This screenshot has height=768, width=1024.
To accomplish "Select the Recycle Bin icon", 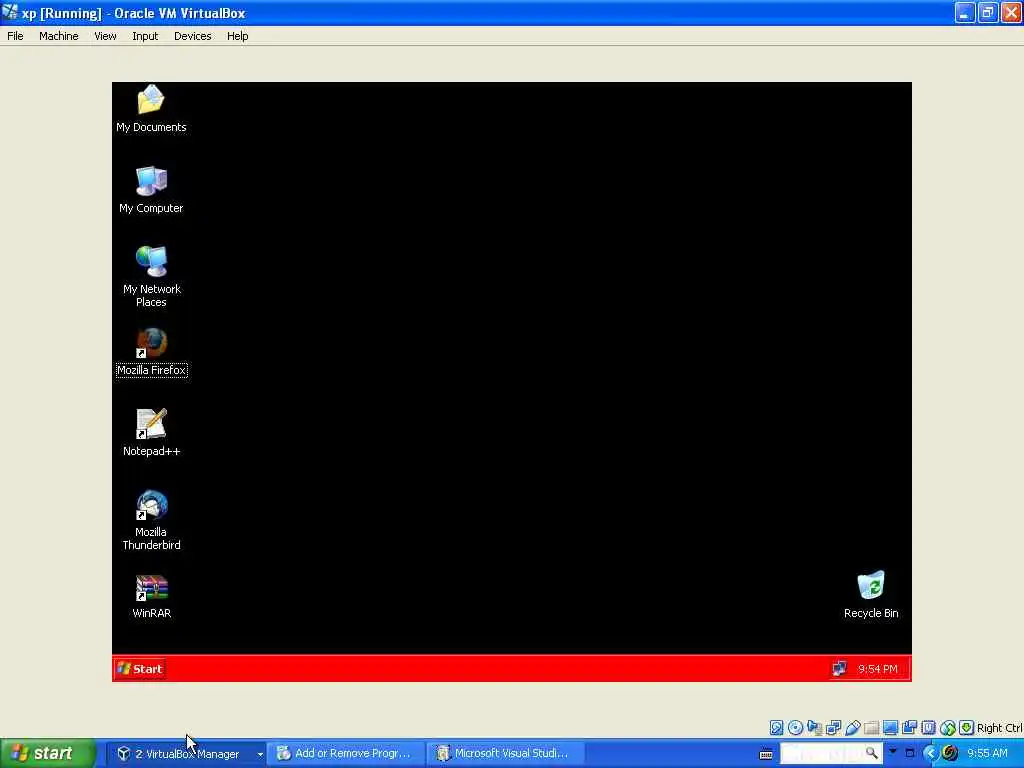I will click(871, 594).
